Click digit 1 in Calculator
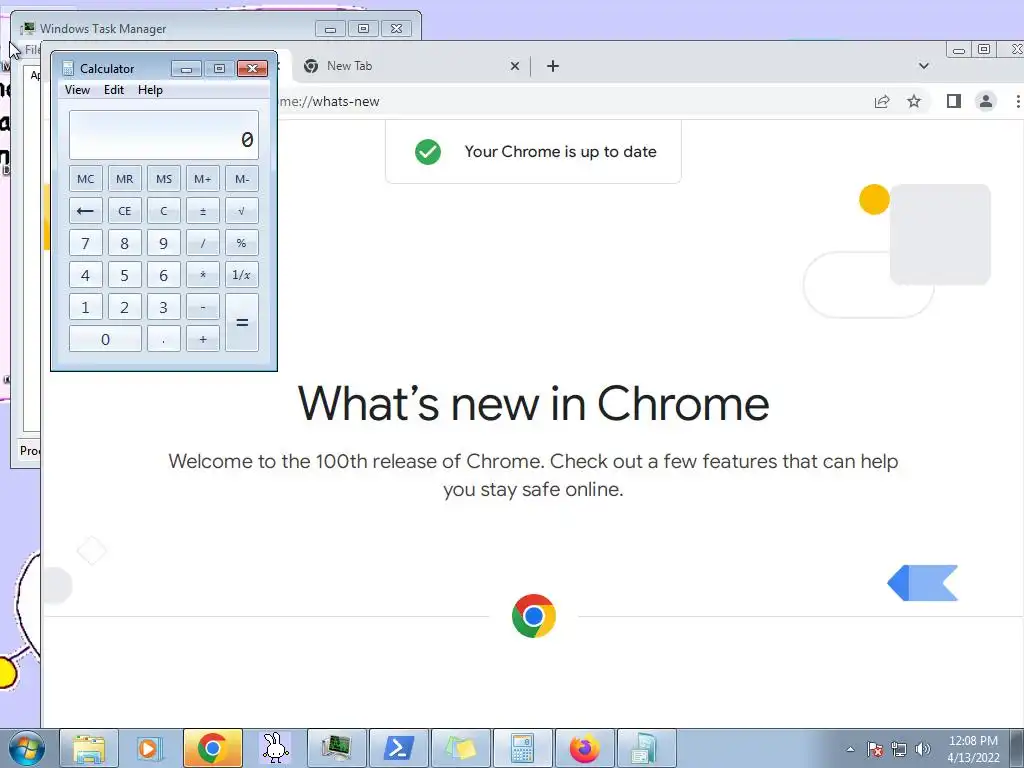 point(86,307)
